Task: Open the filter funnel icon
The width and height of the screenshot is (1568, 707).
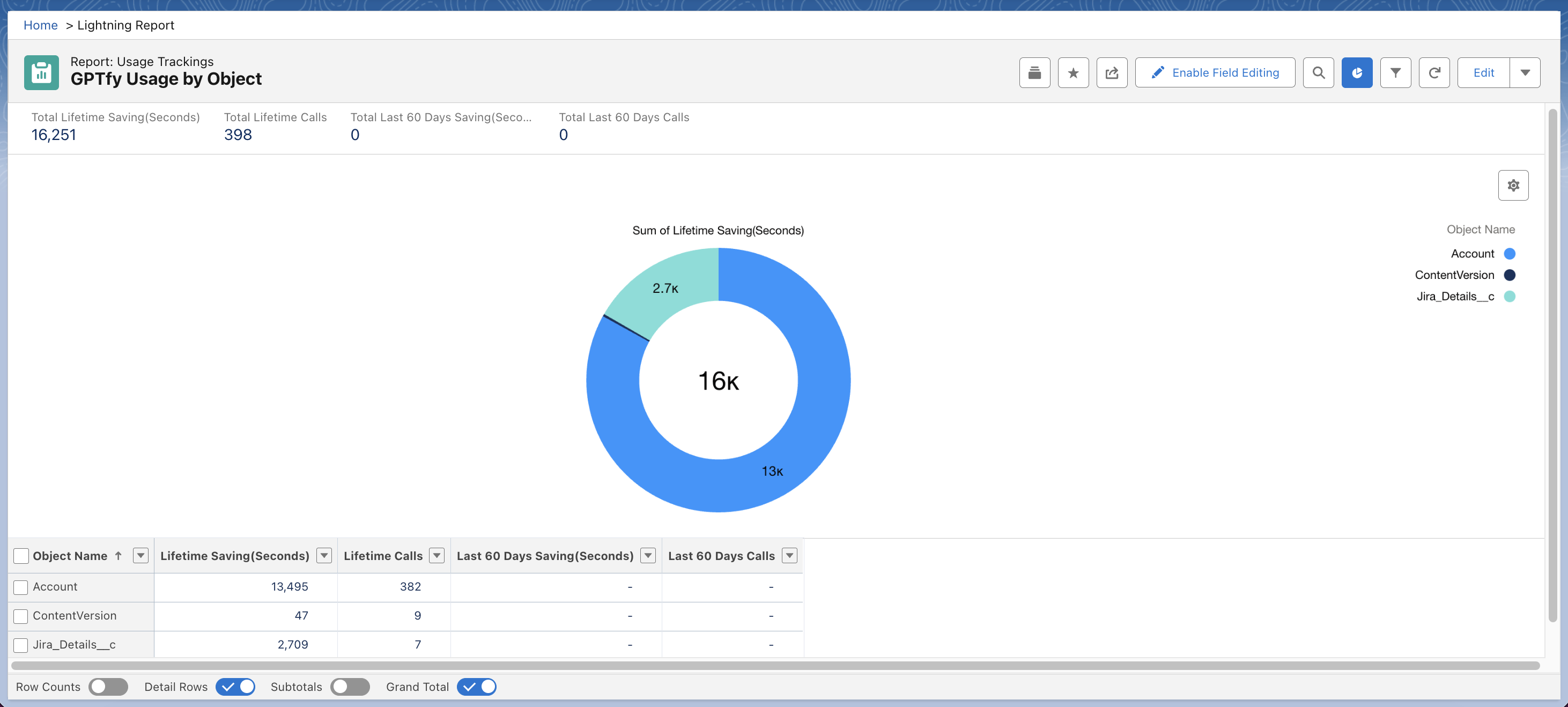Action: click(x=1395, y=73)
